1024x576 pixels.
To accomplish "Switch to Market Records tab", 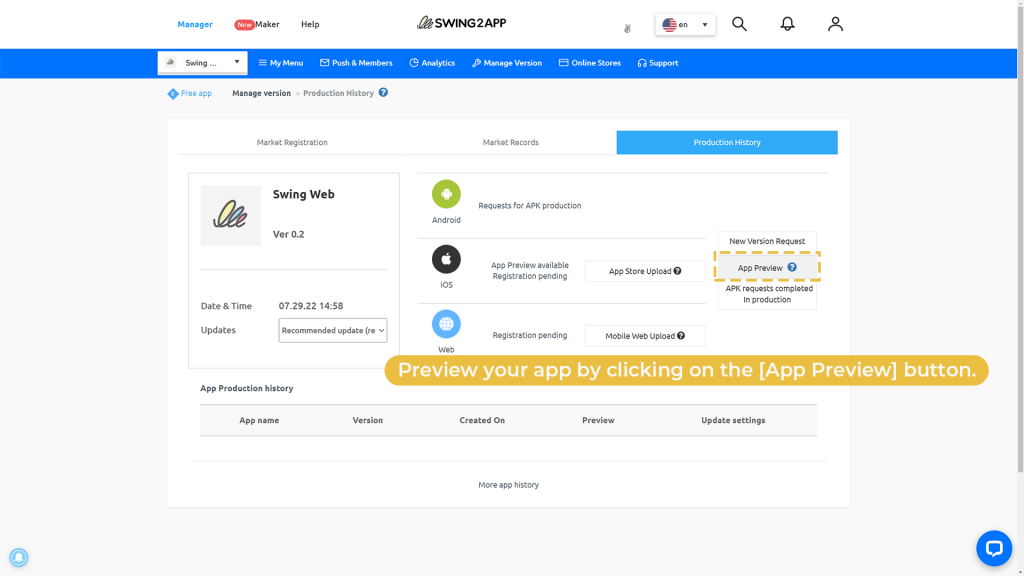I will pyautogui.click(x=511, y=142).
